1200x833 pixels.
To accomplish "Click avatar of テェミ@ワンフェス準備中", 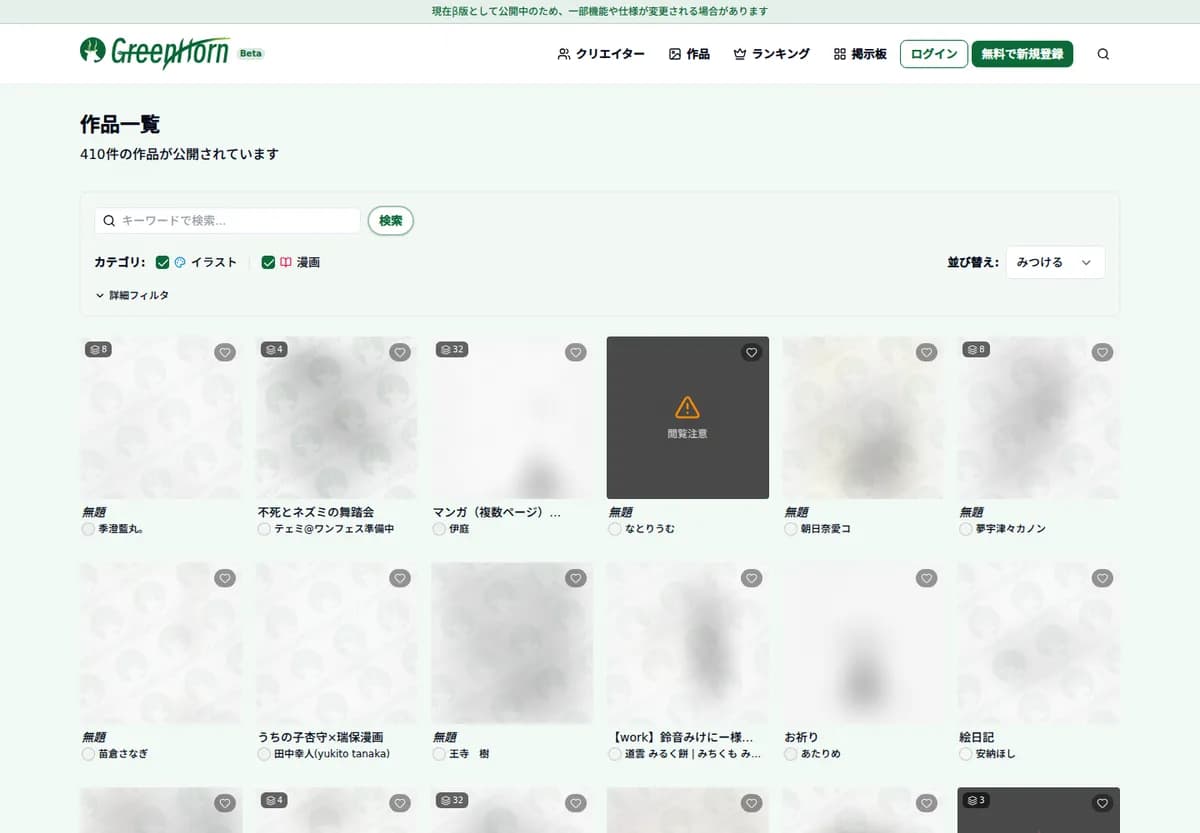I will click(x=264, y=529).
